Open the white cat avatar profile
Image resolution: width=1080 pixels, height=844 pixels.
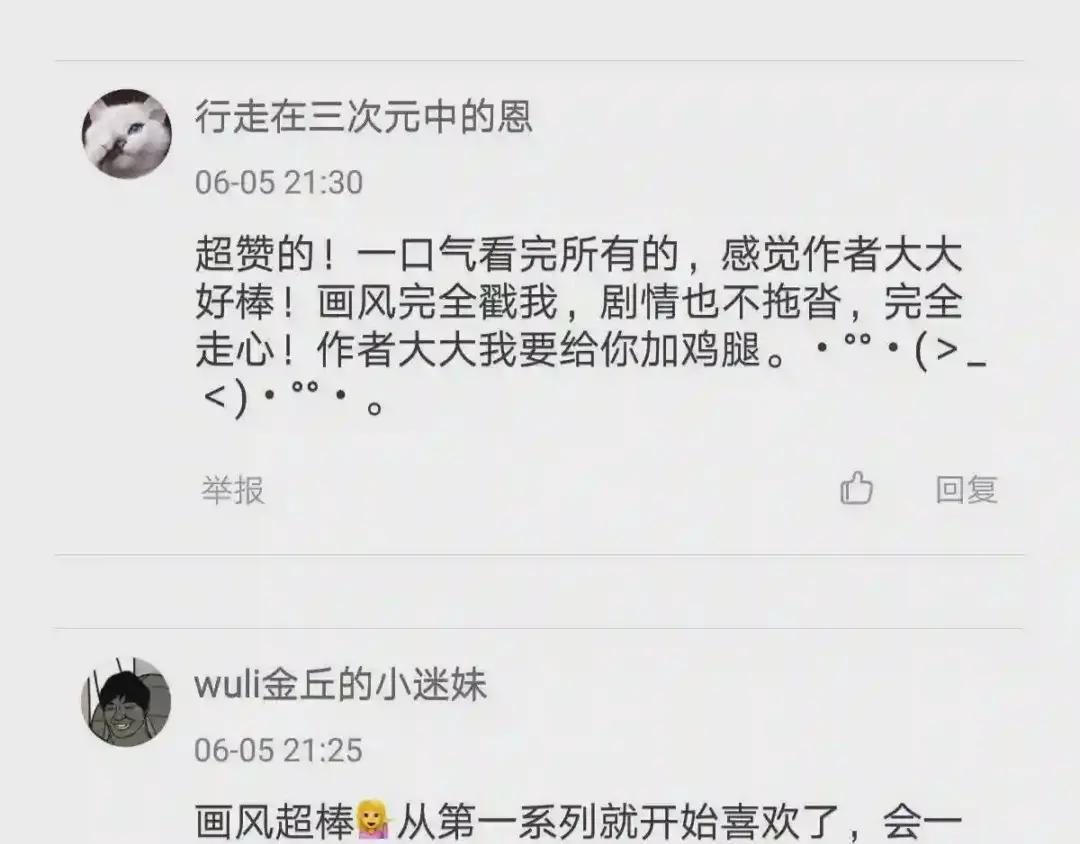click(x=127, y=134)
